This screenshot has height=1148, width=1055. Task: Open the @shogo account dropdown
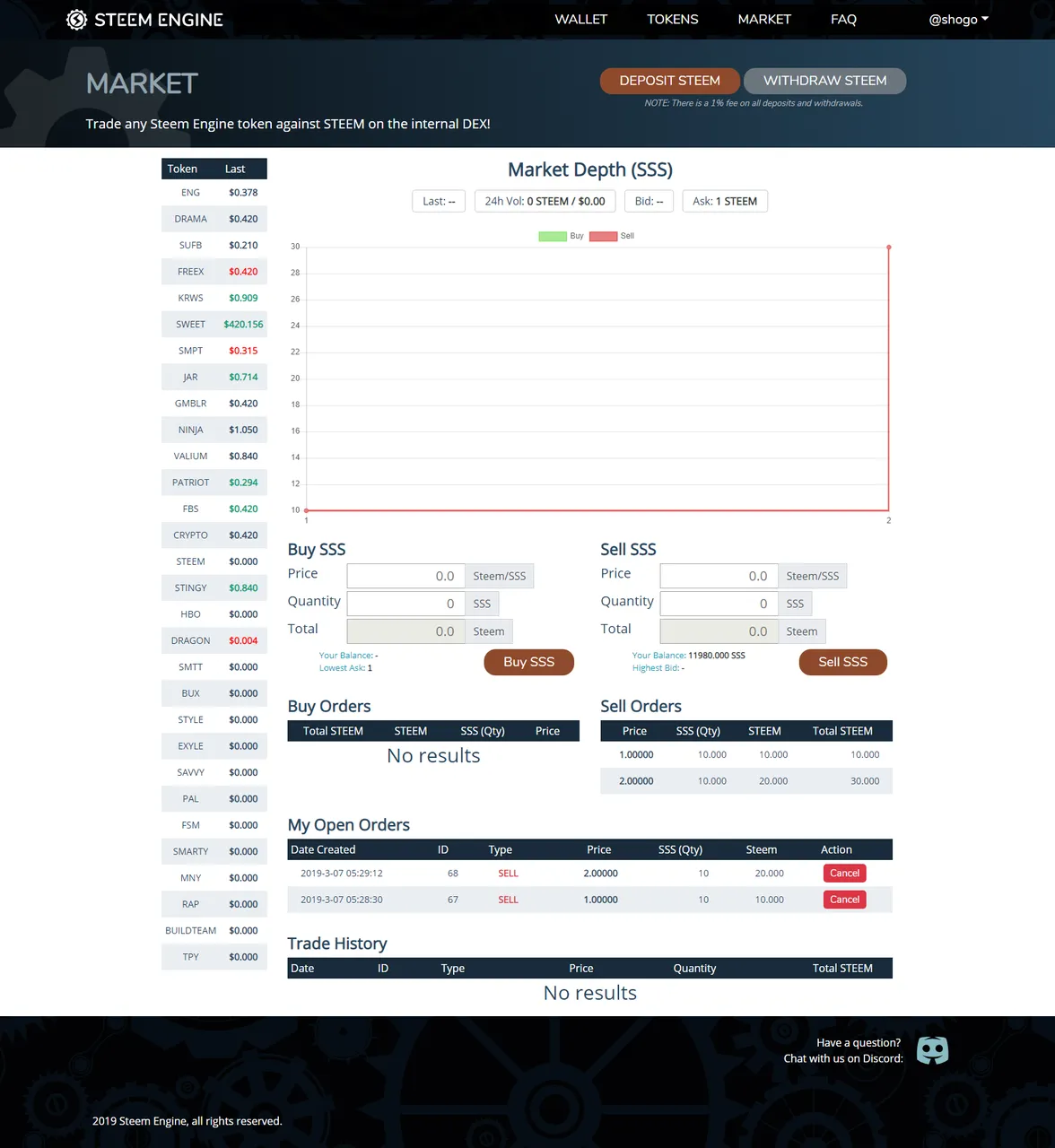958,20
